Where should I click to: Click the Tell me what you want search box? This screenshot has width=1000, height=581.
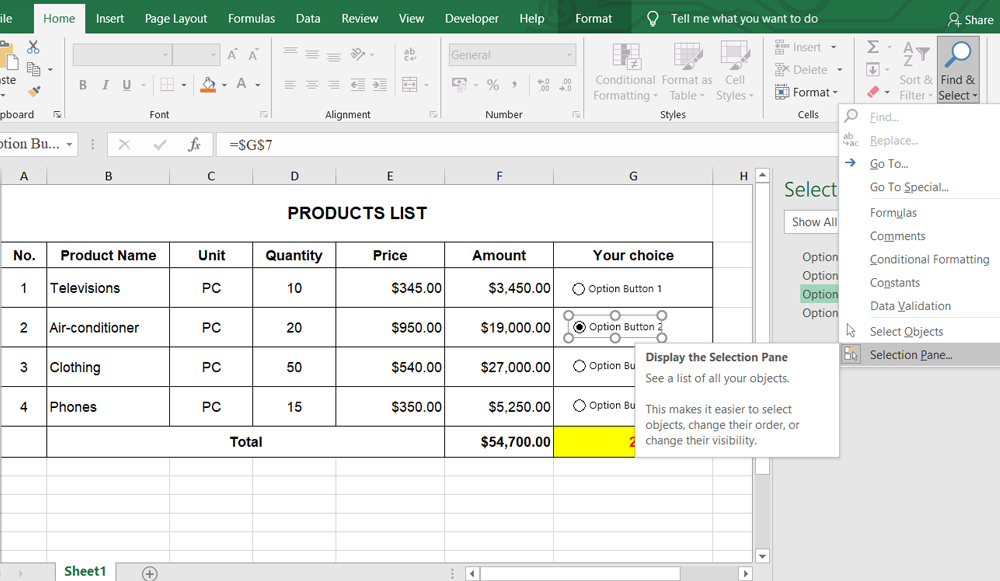coord(744,18)
